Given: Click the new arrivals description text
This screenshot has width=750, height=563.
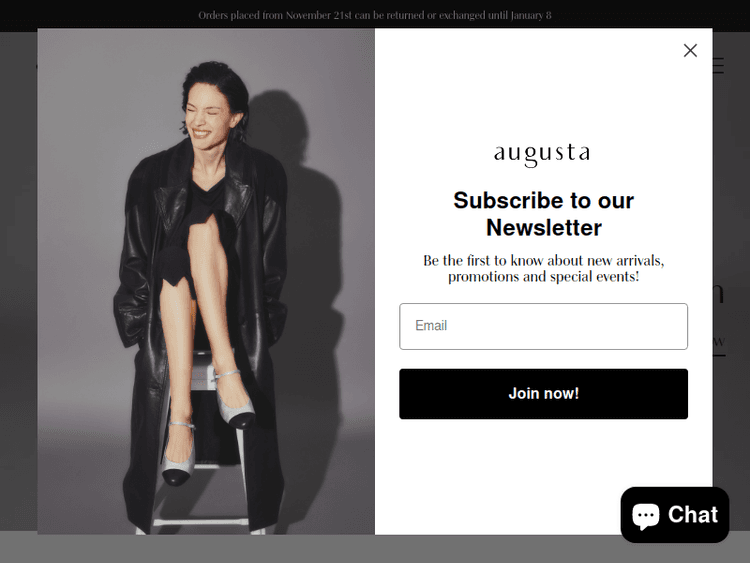Looking at the screenshot, I should [x=543, y=268].
